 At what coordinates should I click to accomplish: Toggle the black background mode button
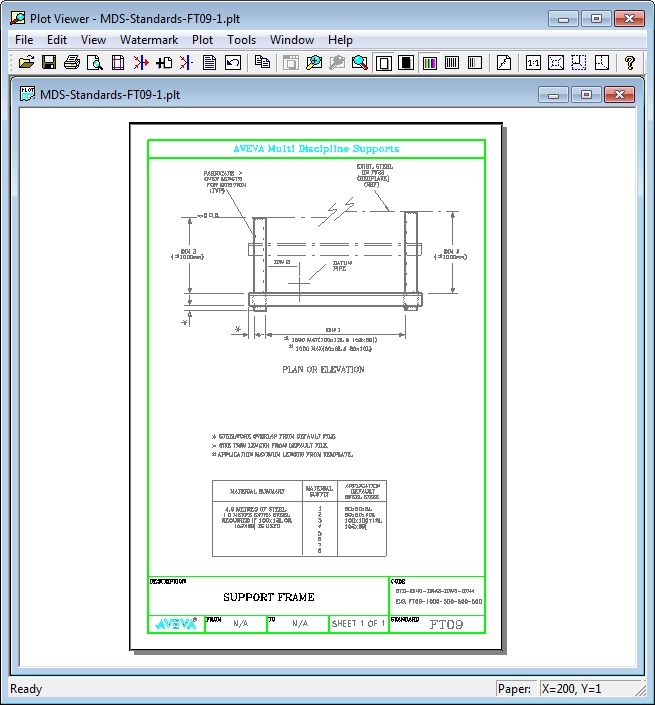click(x=406, y=62)
